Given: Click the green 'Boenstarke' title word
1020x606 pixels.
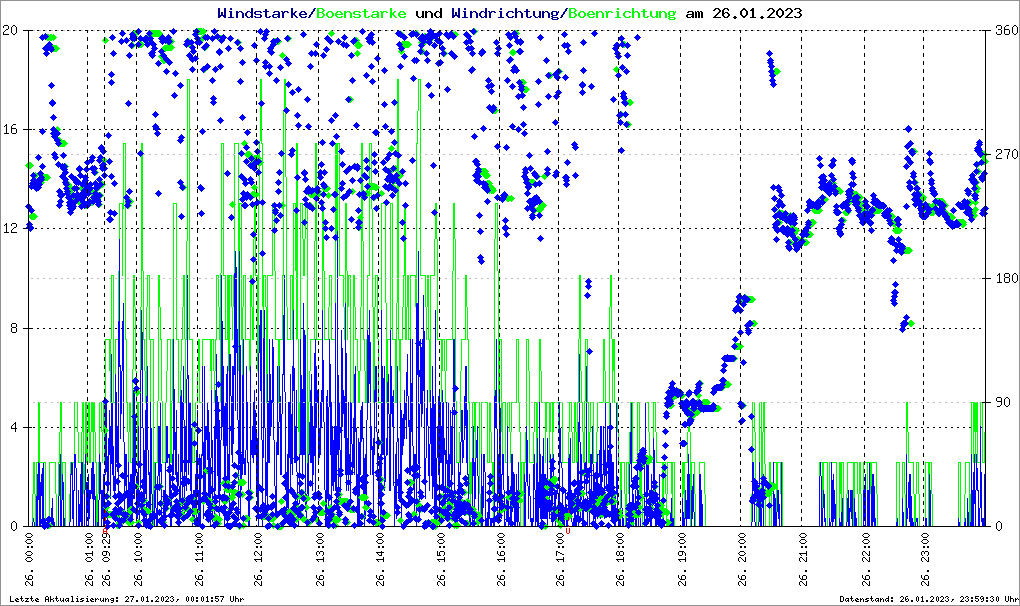Looking at the screenshot, I should (x=361, y=13).
